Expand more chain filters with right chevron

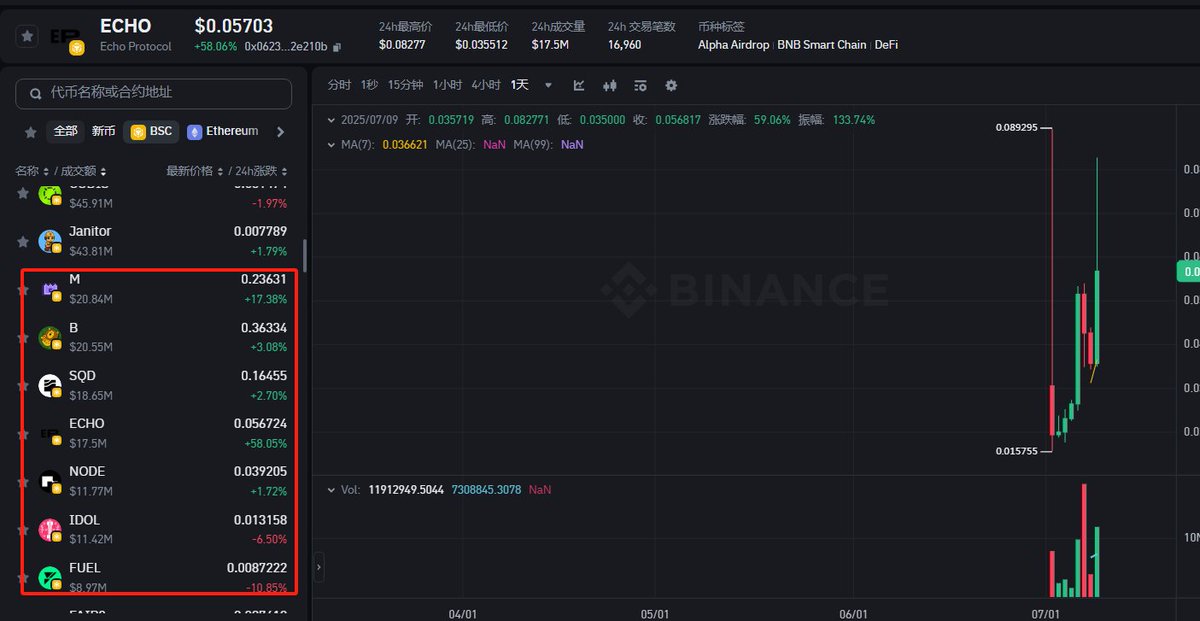pos(280,132)
